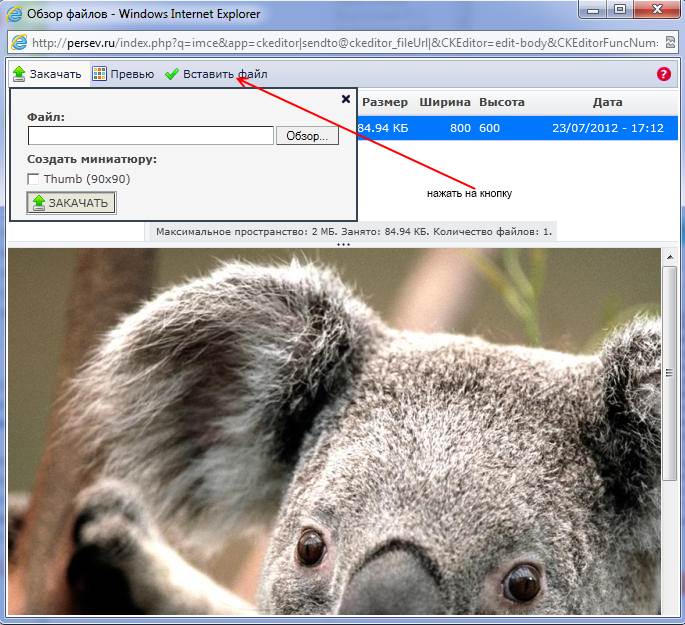Close the upload popup with the X
This screenshot has height=625, width=685.
tap(346, 99)
